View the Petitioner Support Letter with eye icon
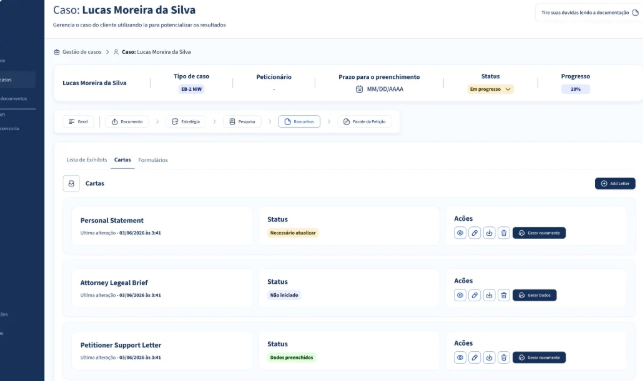Screen dimensions: 643x381 (460, 358)
